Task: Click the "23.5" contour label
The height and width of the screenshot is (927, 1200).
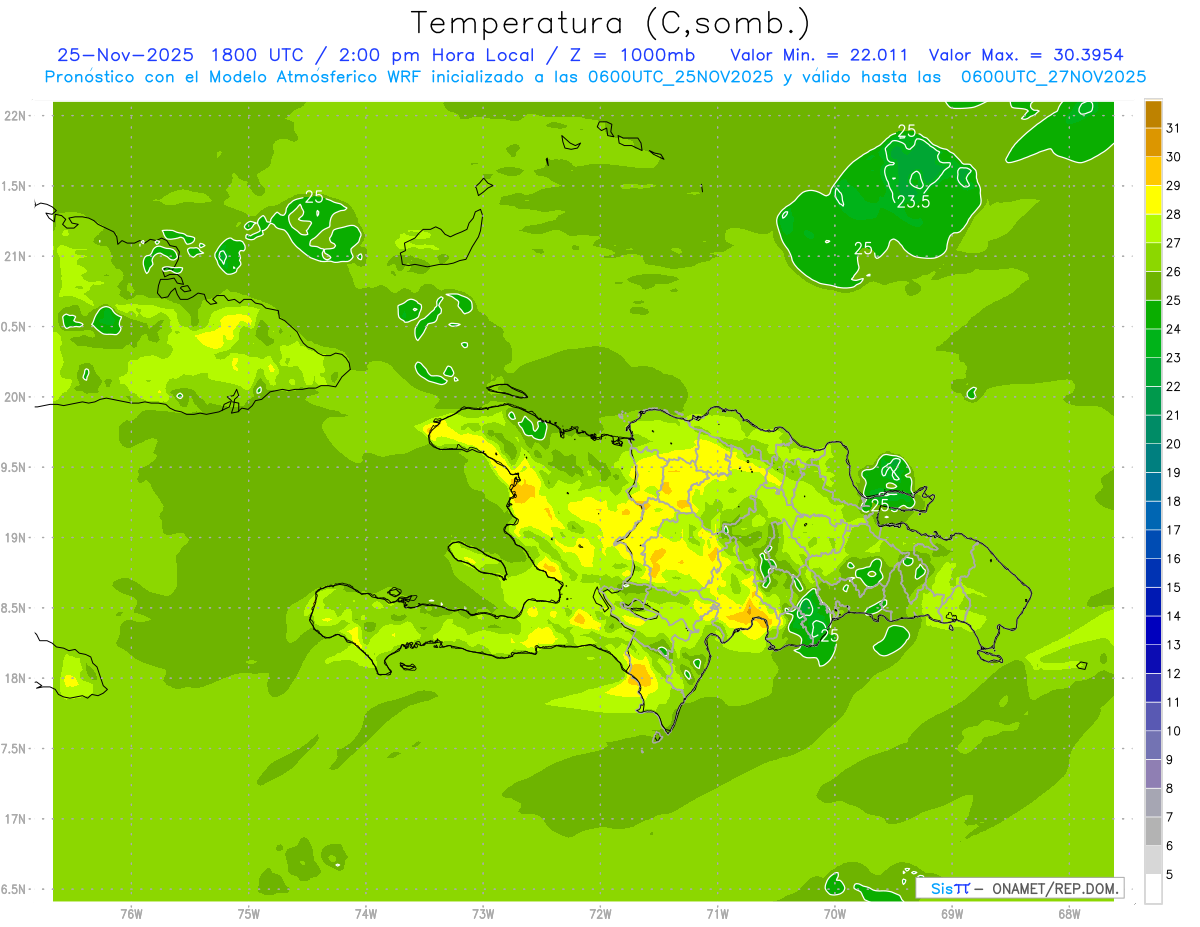Action: coord(913,201)
